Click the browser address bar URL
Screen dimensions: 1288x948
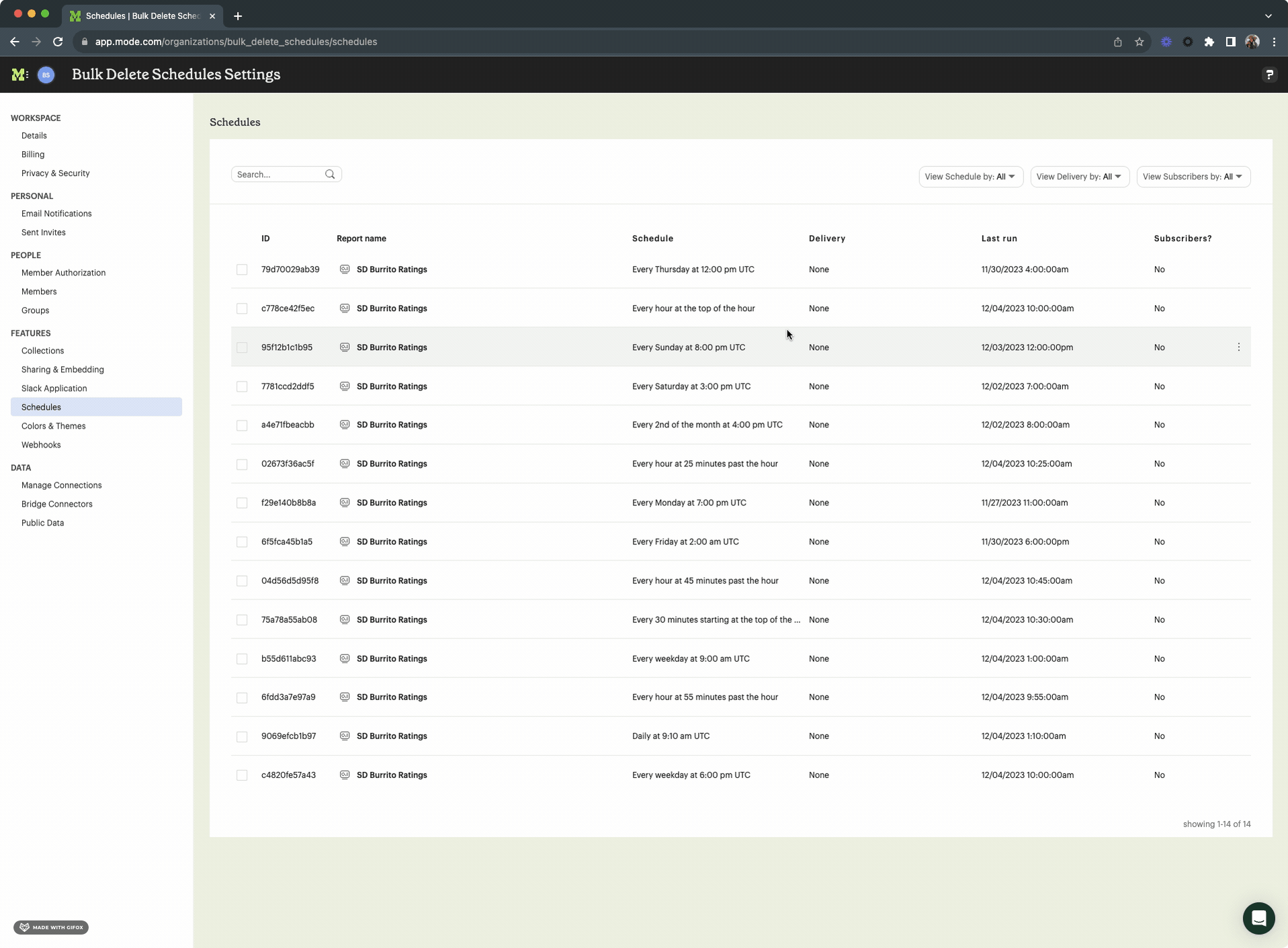[x=236, y=42]
